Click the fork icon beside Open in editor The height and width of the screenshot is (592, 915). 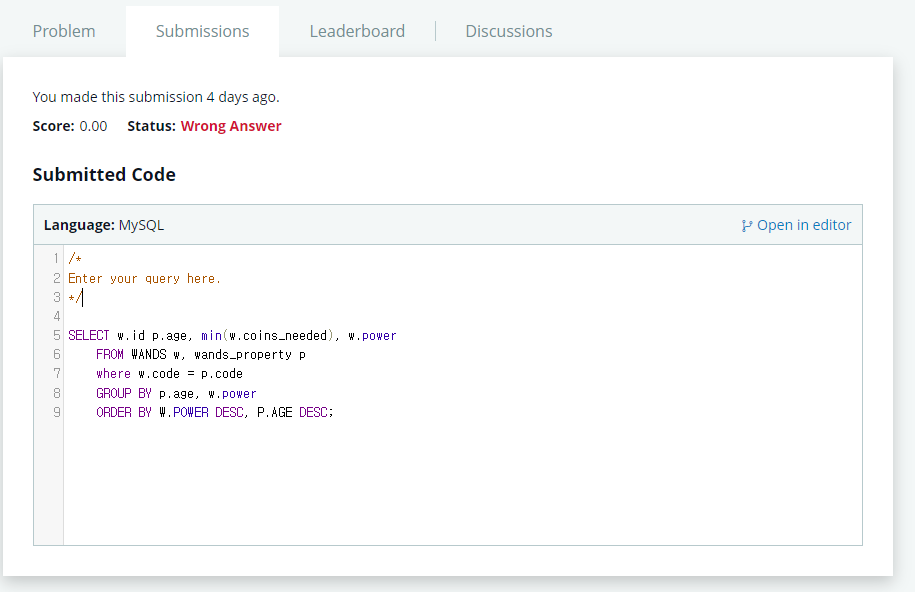coord(747,225)
